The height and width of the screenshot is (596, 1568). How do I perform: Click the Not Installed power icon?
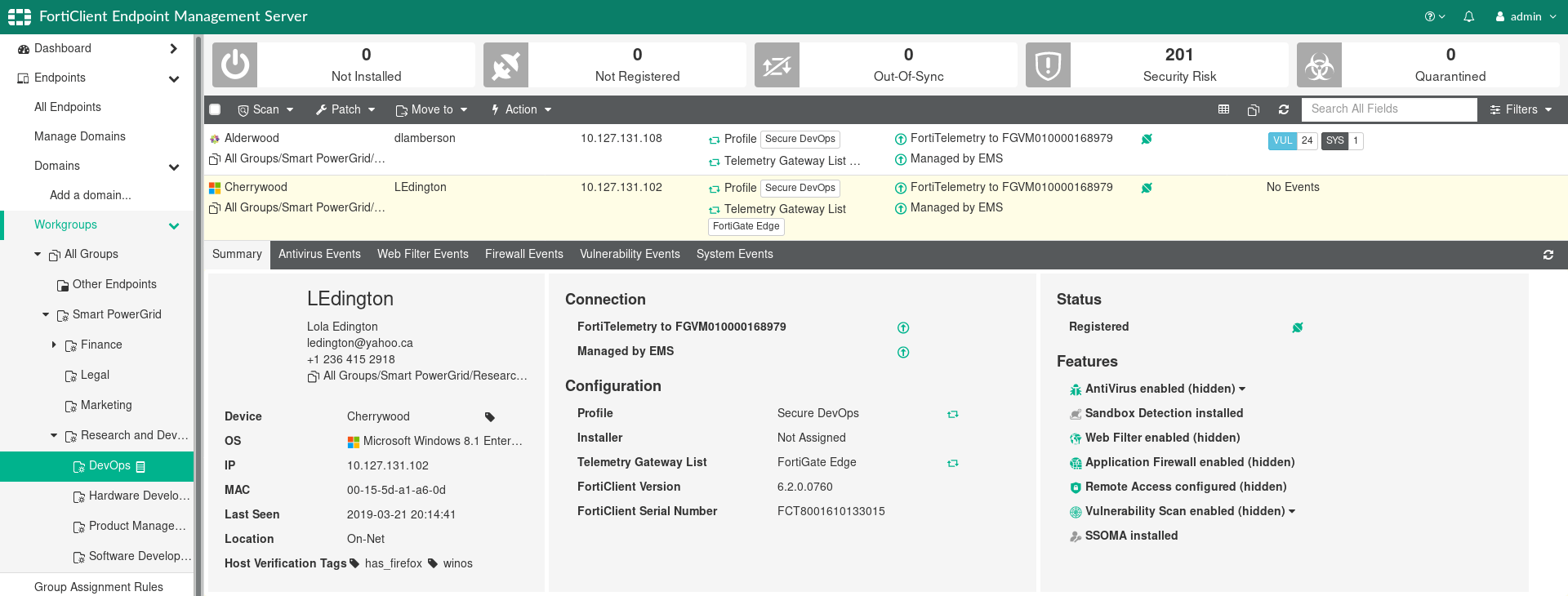(x=235, y=64)
